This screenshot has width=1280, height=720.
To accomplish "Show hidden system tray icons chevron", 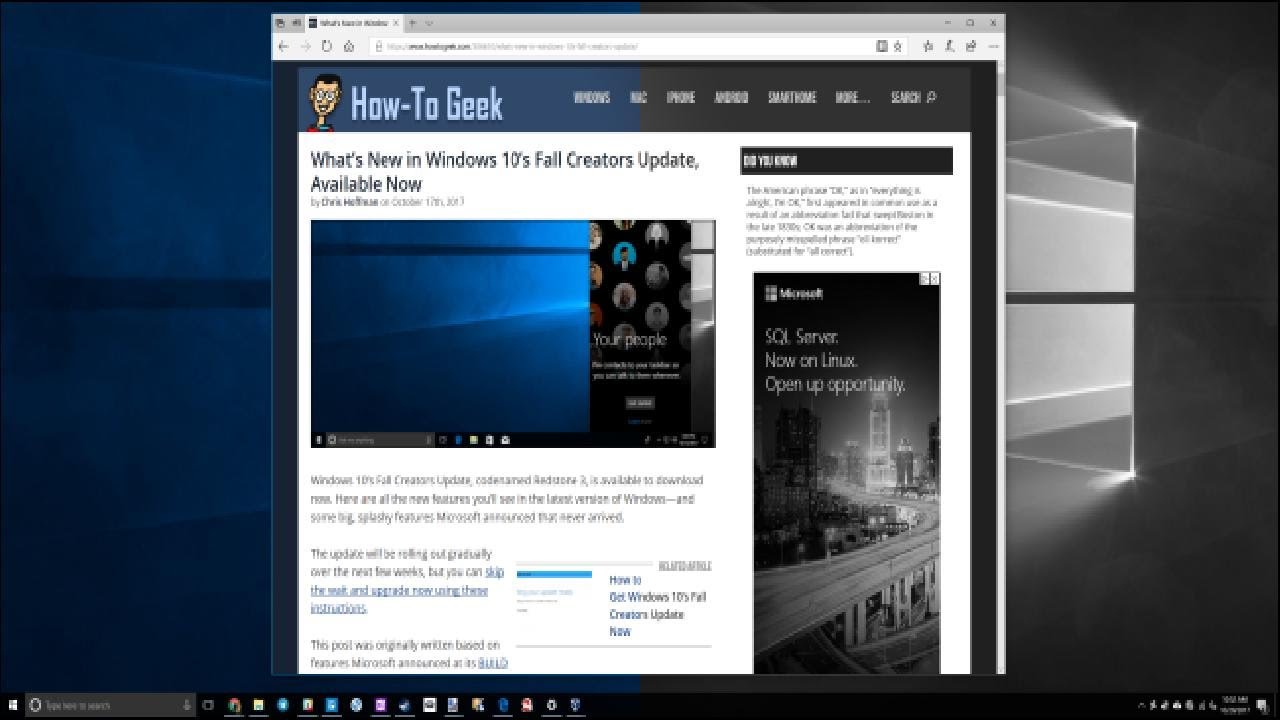I will click(1142, 705).
